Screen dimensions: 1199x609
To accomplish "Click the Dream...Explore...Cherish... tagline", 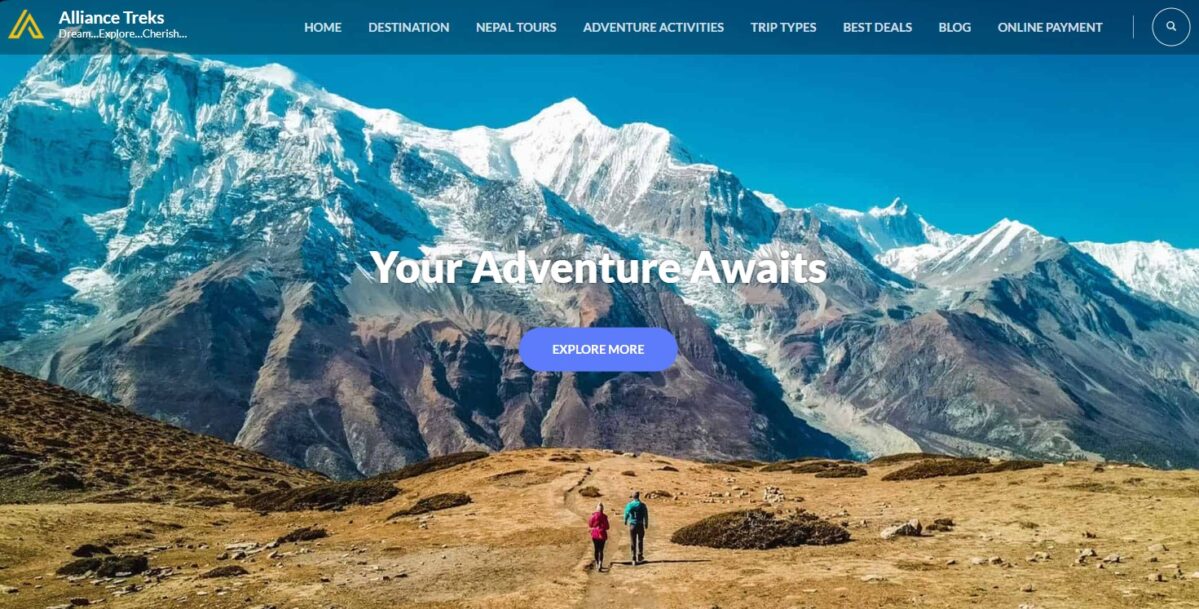I will tap(122, 34).
